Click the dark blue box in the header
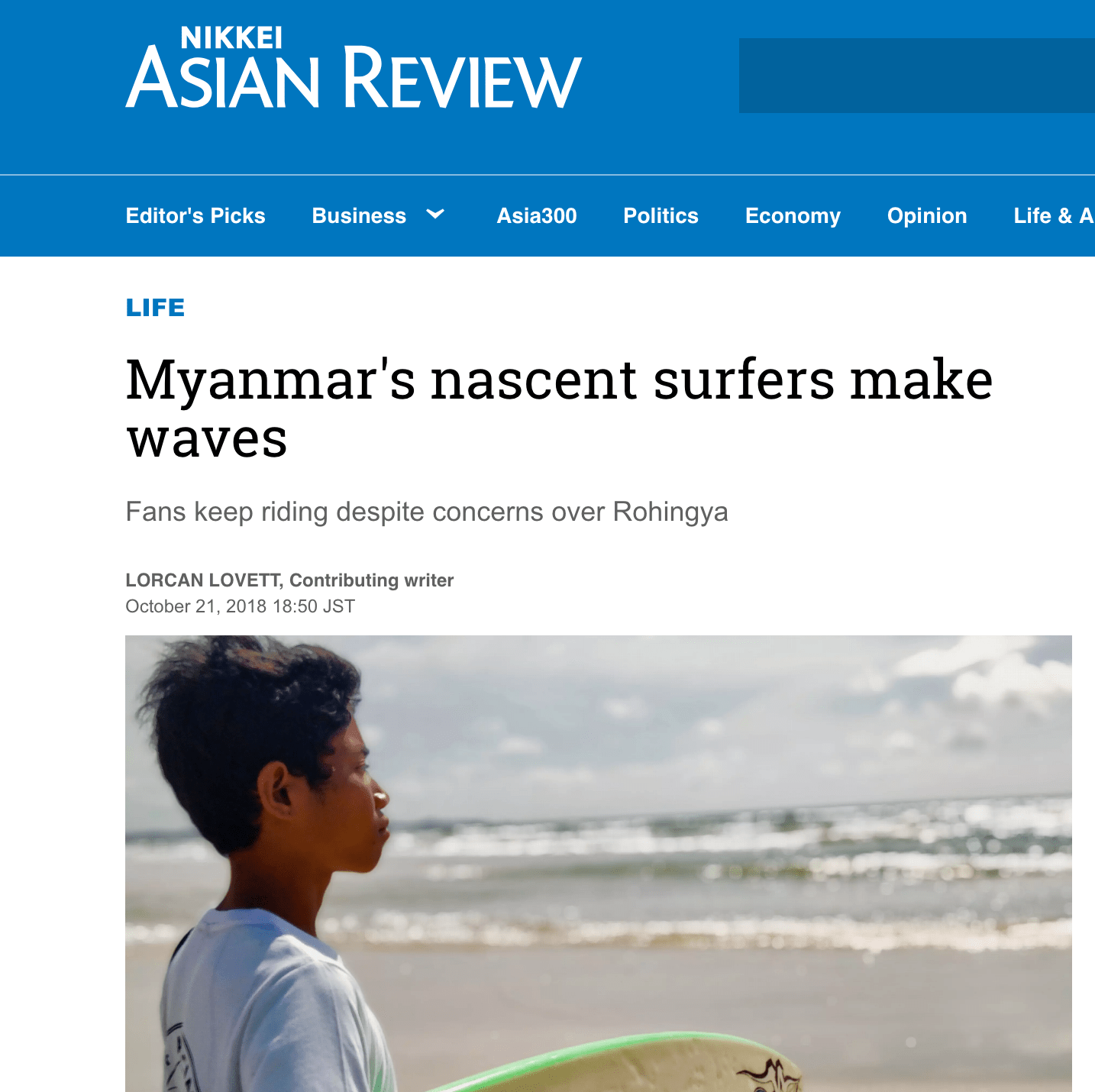The image size is (1095, 1092). [x=916, y=76]
